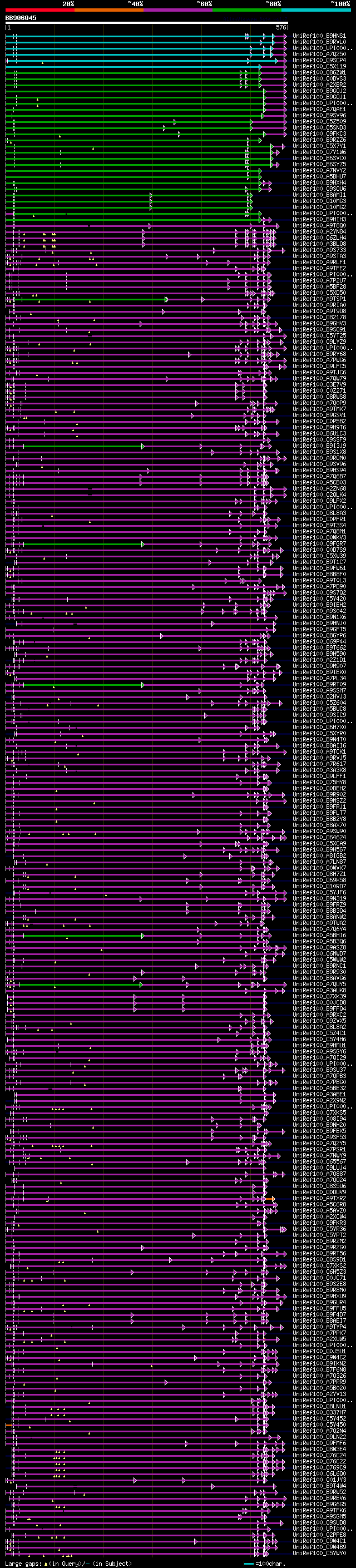Select the UniRef100_Q9SQU6 label
This screenshot has width=356, height=1568.
pyautogui.click(x=319, y=189)
